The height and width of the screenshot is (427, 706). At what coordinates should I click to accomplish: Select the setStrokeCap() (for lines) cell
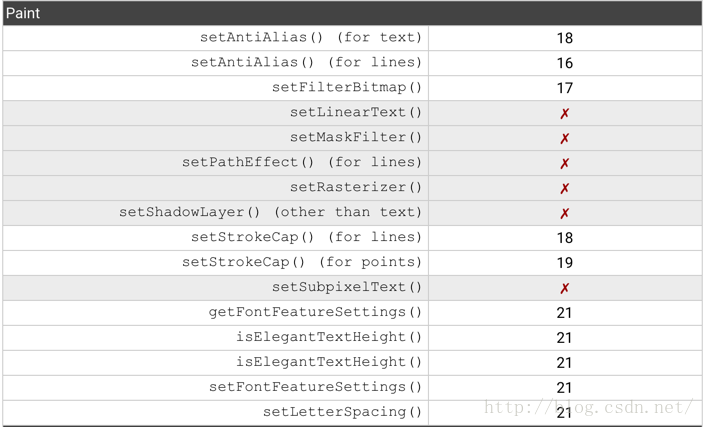coord(306,238)
